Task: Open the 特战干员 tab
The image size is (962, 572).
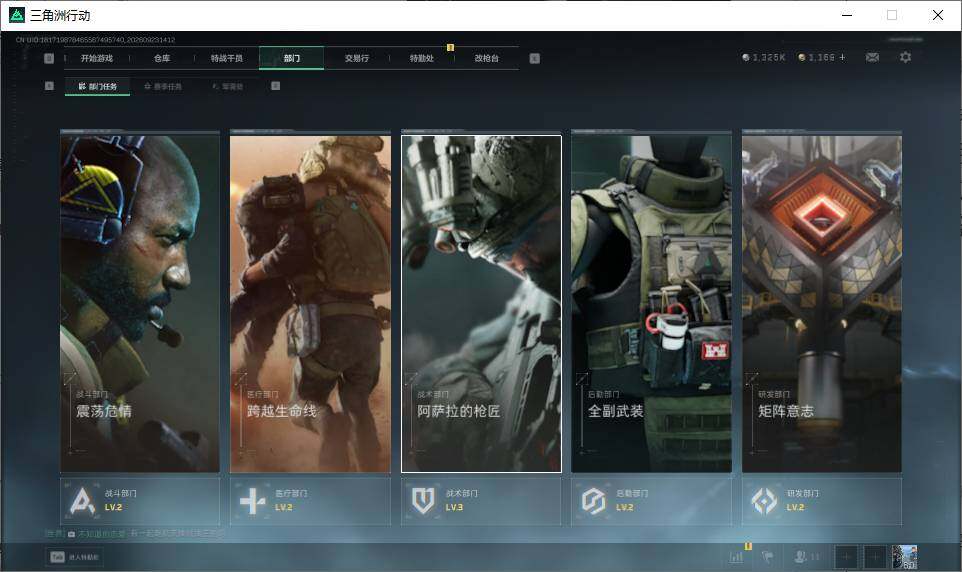Action: (227, 58)
